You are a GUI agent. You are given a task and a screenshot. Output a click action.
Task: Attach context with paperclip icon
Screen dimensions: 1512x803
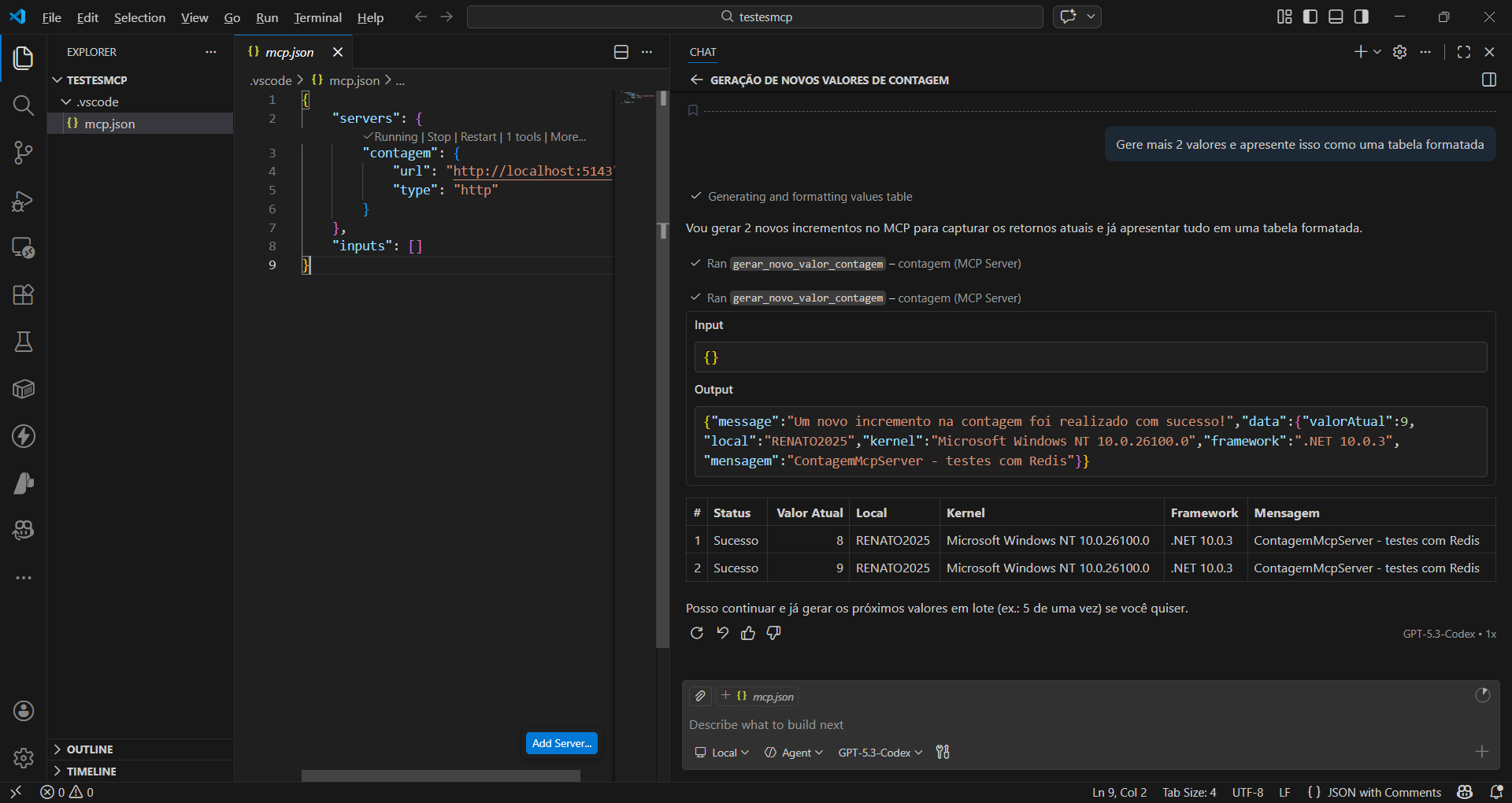tap(700, 696)
